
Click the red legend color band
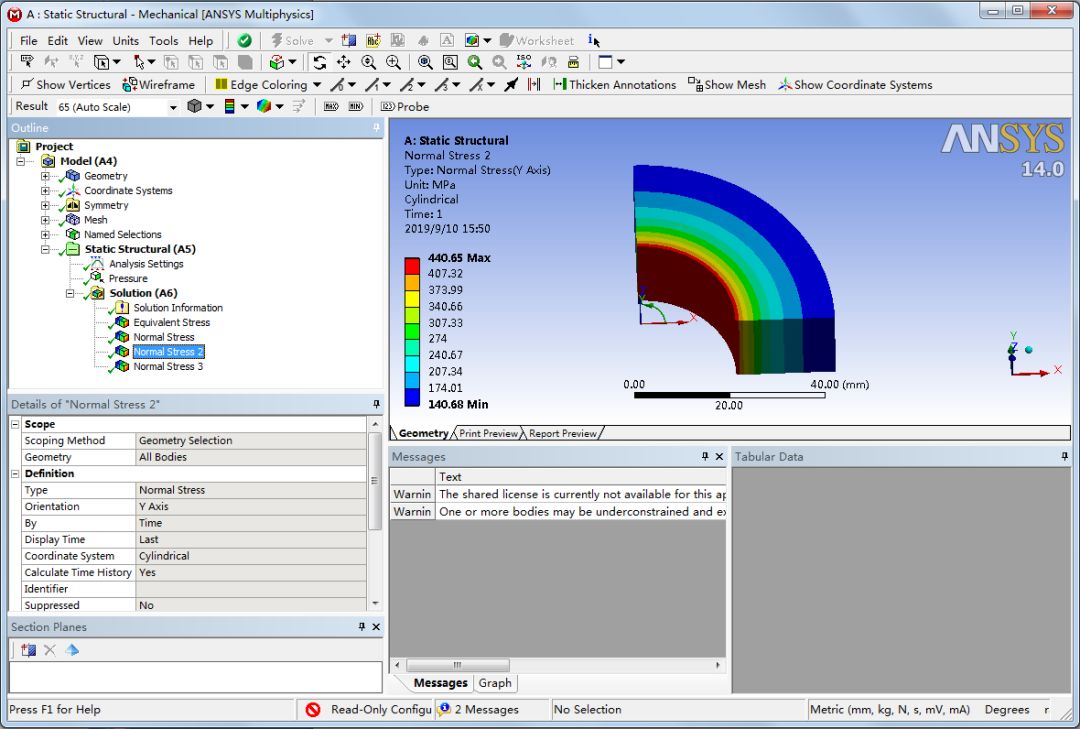pyautogui.click(x=412, y=265)
